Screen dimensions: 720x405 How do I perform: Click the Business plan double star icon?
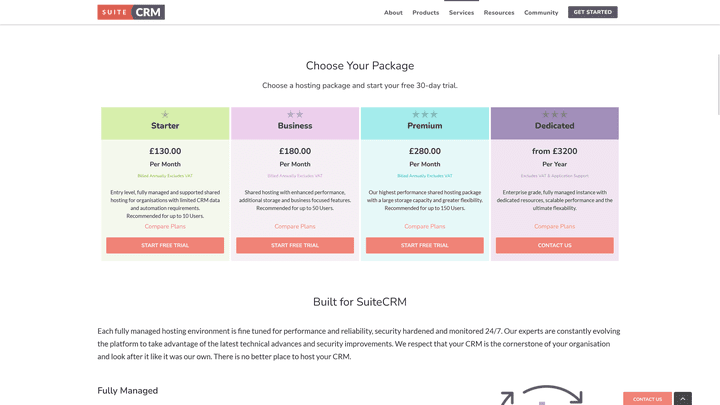(295, 115)
